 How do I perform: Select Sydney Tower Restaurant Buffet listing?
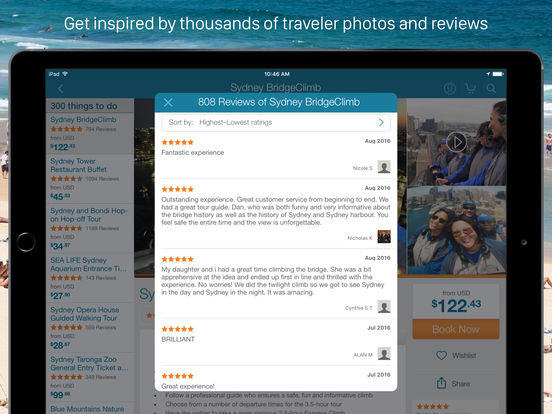tap(90, 179)
